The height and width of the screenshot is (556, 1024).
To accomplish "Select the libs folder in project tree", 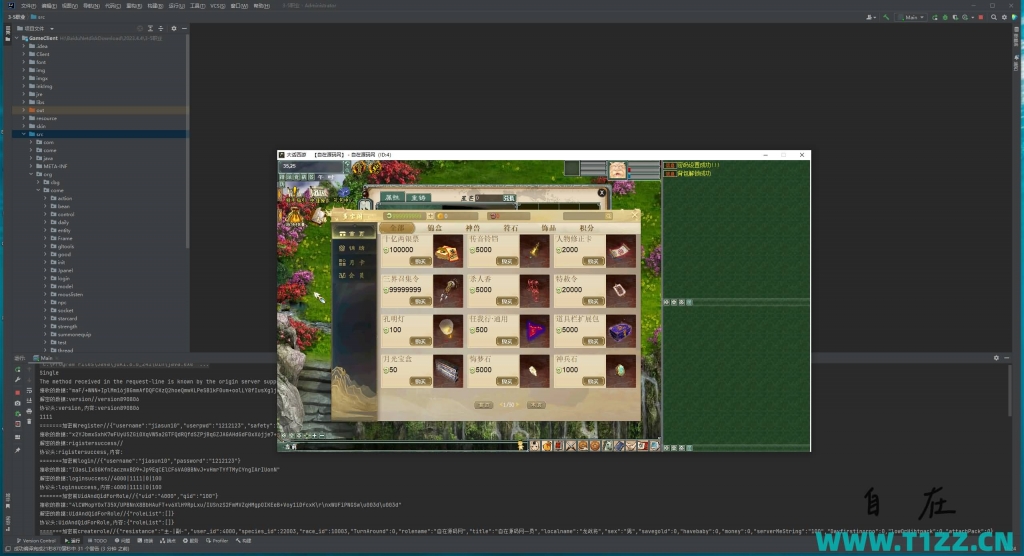I will click(40, 102).
